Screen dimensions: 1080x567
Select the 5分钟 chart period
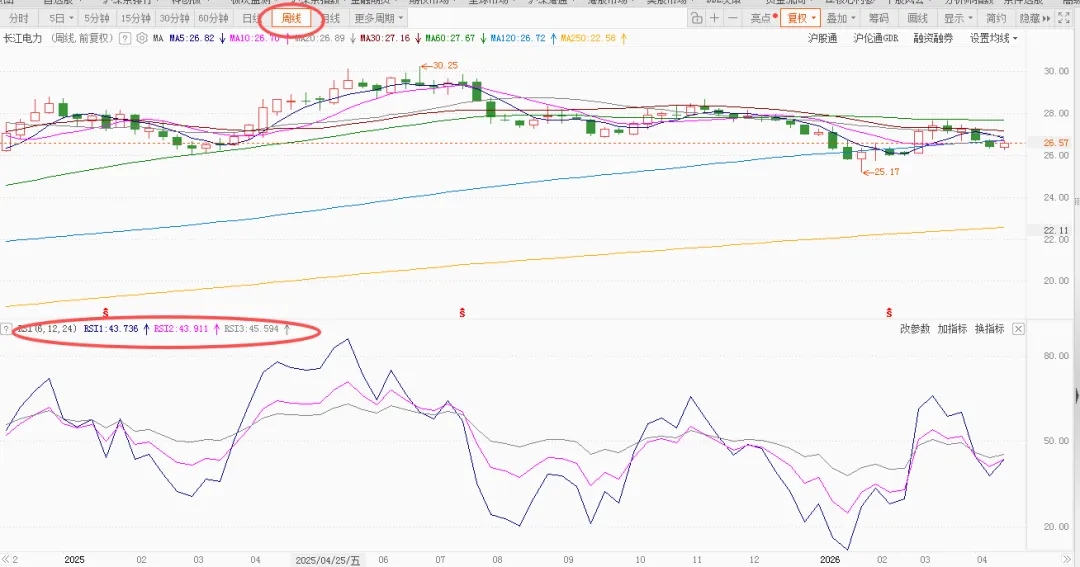pos(96,19)
